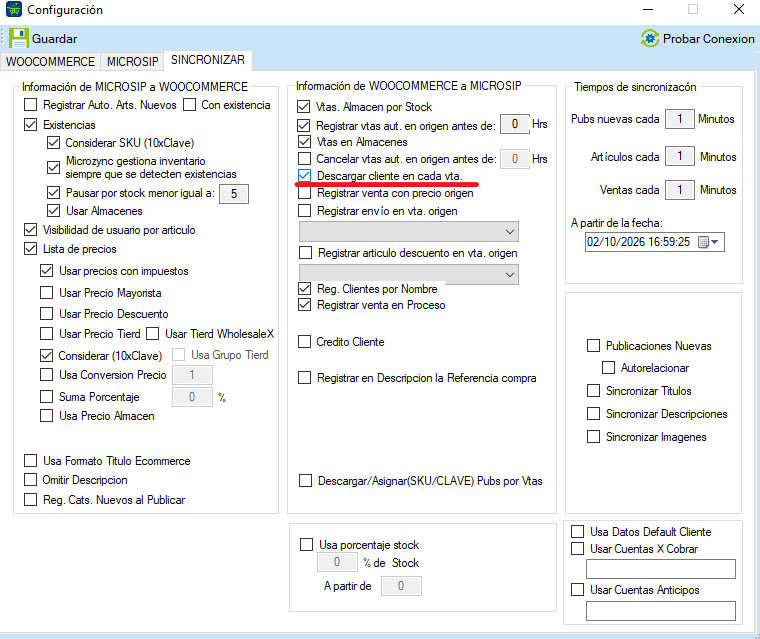This screenshot has height=639, width=760.
Task: Click the Artículos cada minutes field
Action: point(680,156)
